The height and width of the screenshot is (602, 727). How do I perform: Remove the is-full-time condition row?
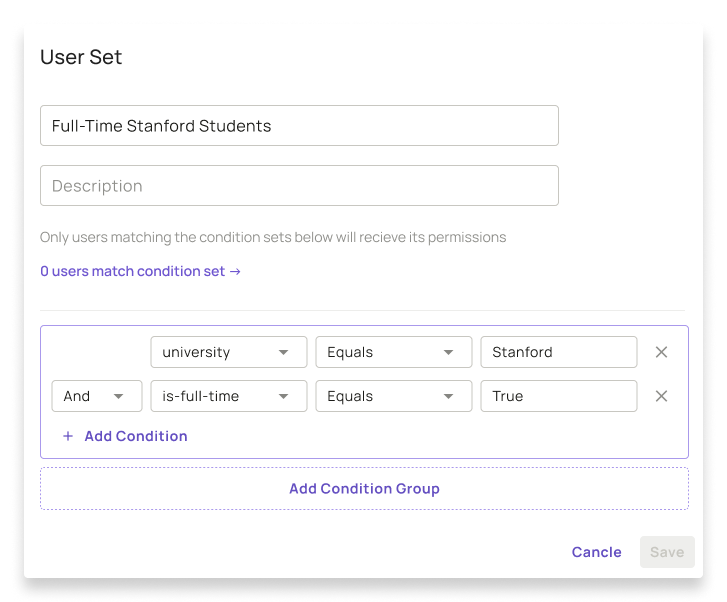coord(661,396)
